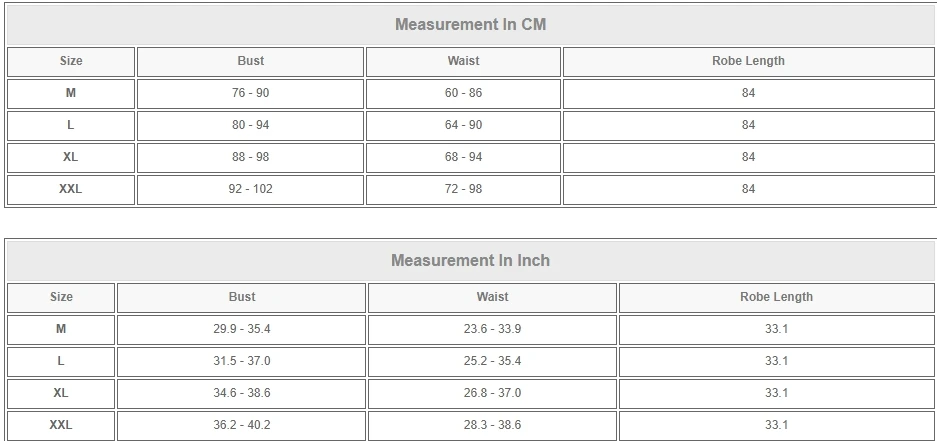Select the M size cell in Inch table
The width and height of the screenshot is (937, 441).
tap(61, 329)
